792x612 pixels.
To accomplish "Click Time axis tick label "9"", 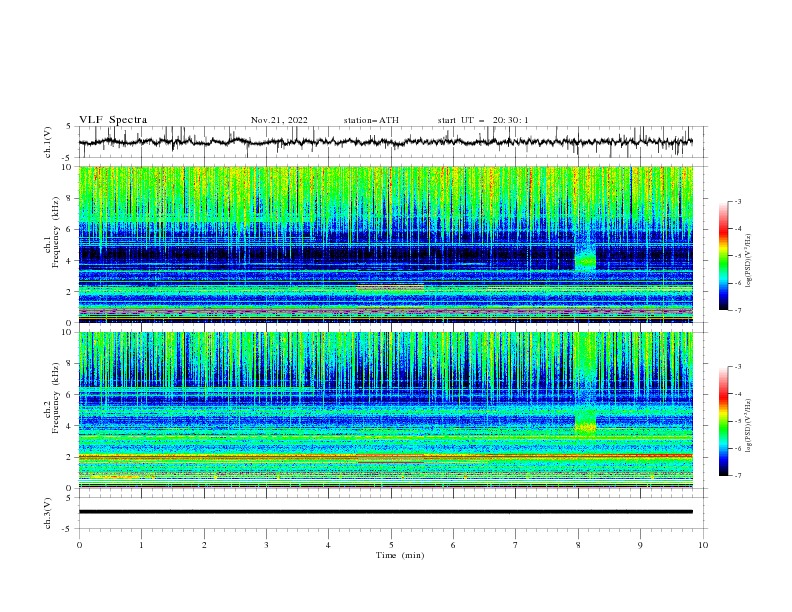I will pyautogui.click(x=640, y=545).
